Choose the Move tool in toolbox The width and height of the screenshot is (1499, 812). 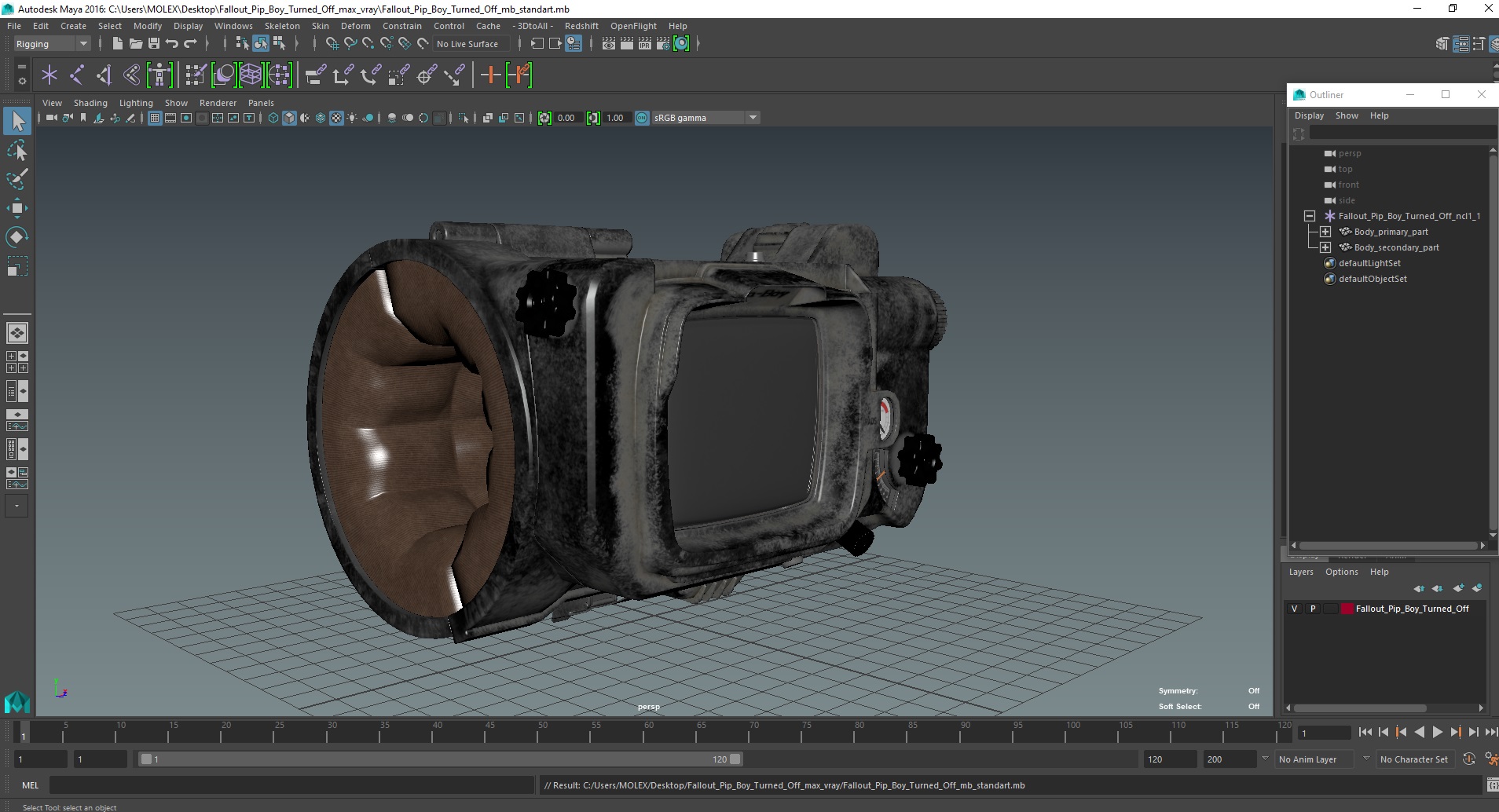coord(17,208)
